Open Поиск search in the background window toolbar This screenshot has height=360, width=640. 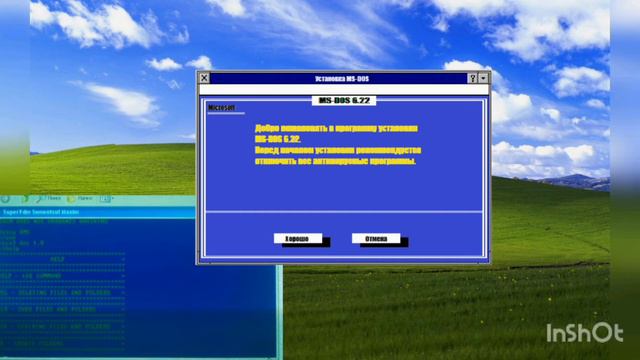pos(49,199)
